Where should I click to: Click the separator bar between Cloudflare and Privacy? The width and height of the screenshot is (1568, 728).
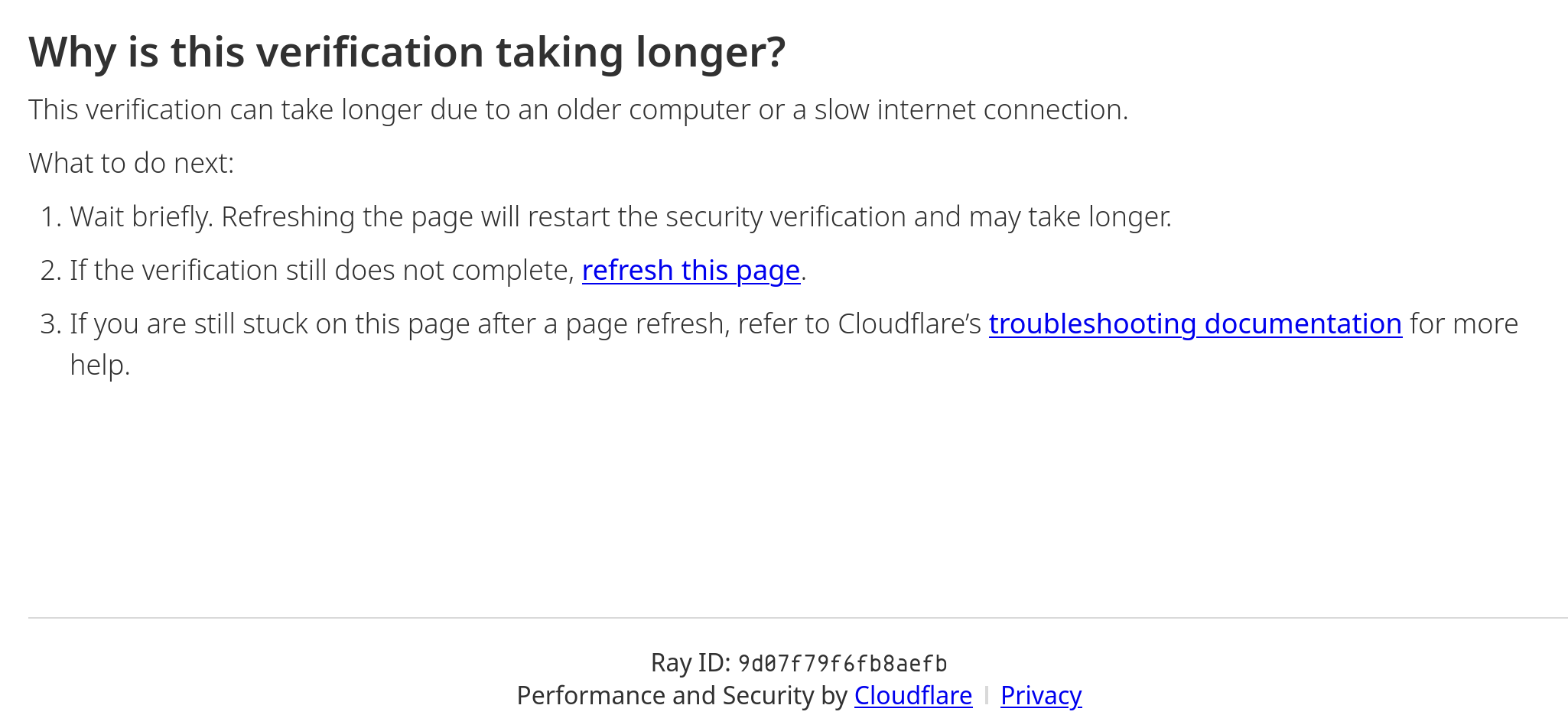(987, 696)
